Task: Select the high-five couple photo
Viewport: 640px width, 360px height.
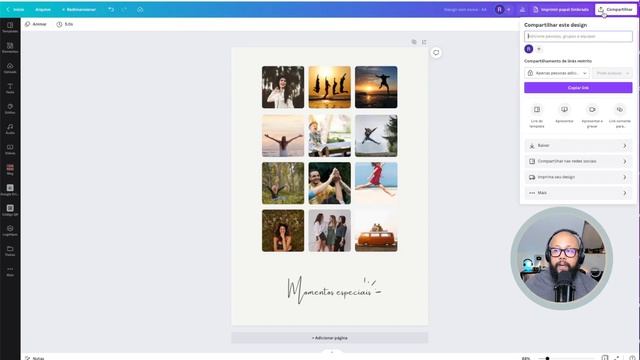Action: tap(329, 183)
